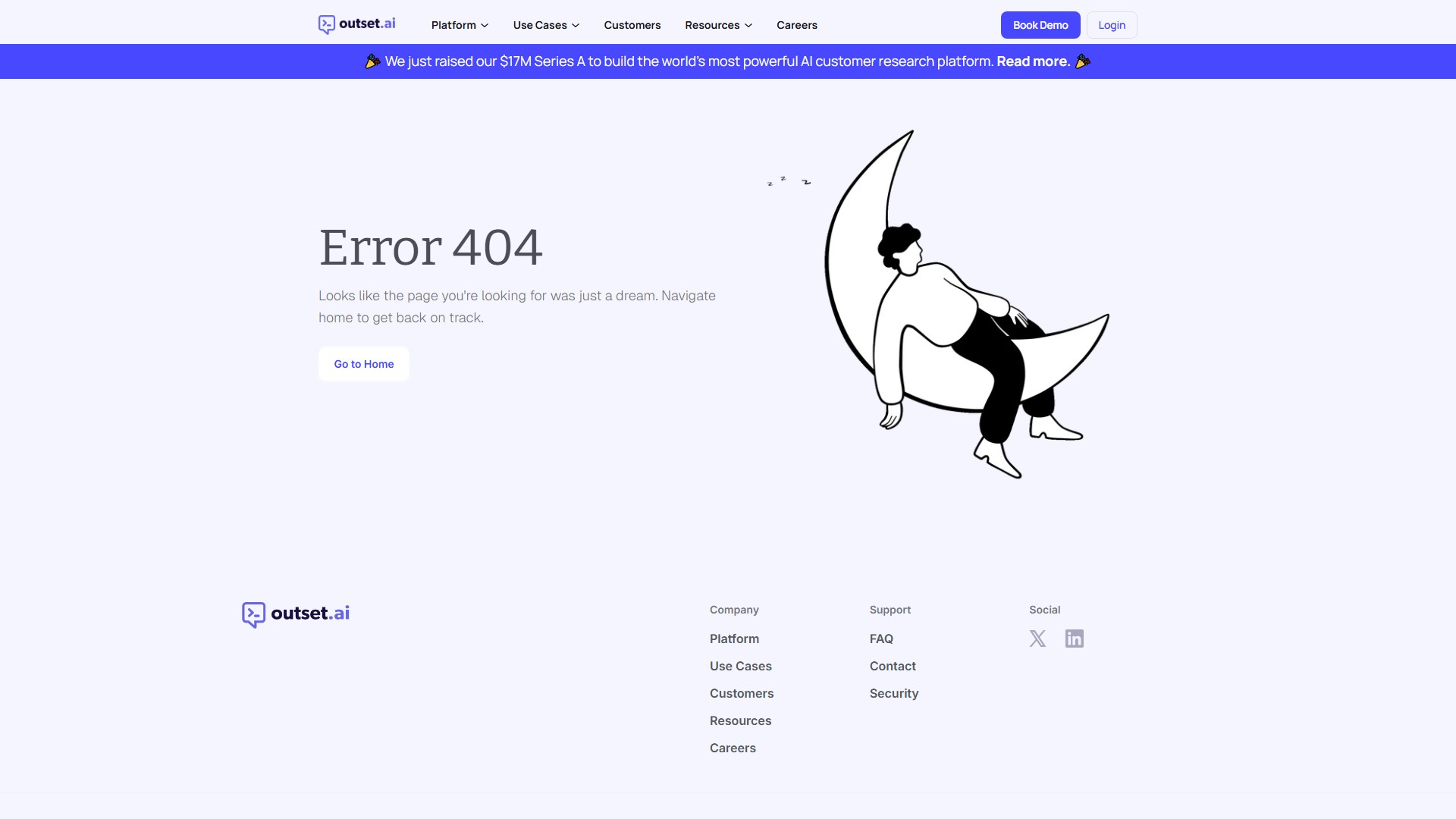Follow the Read more banner link
Image resolution: width=1456 pixels, height=819 pixels.
[x=1033, y=61]
